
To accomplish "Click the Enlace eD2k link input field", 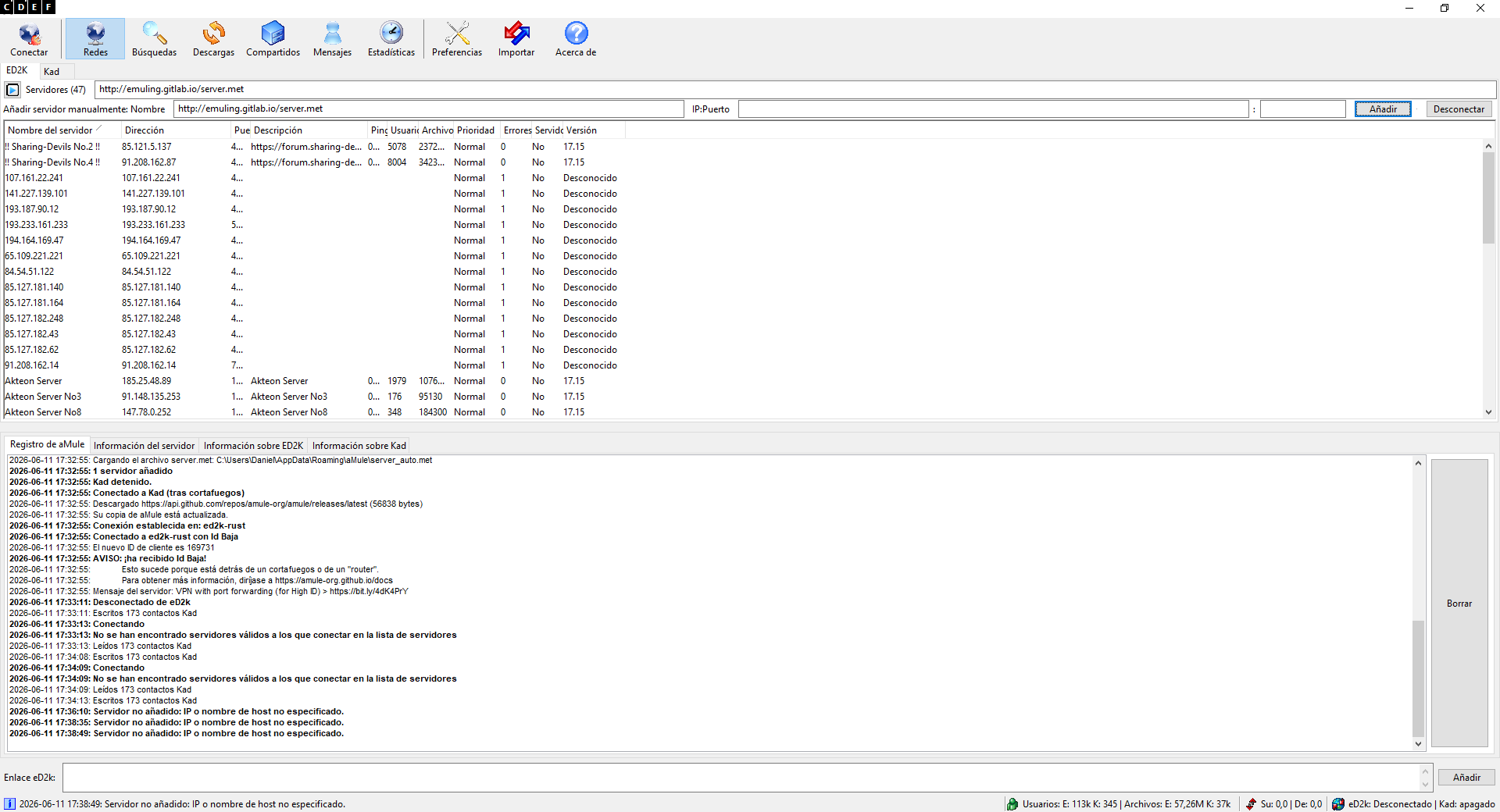I will (x=742, y=778).
